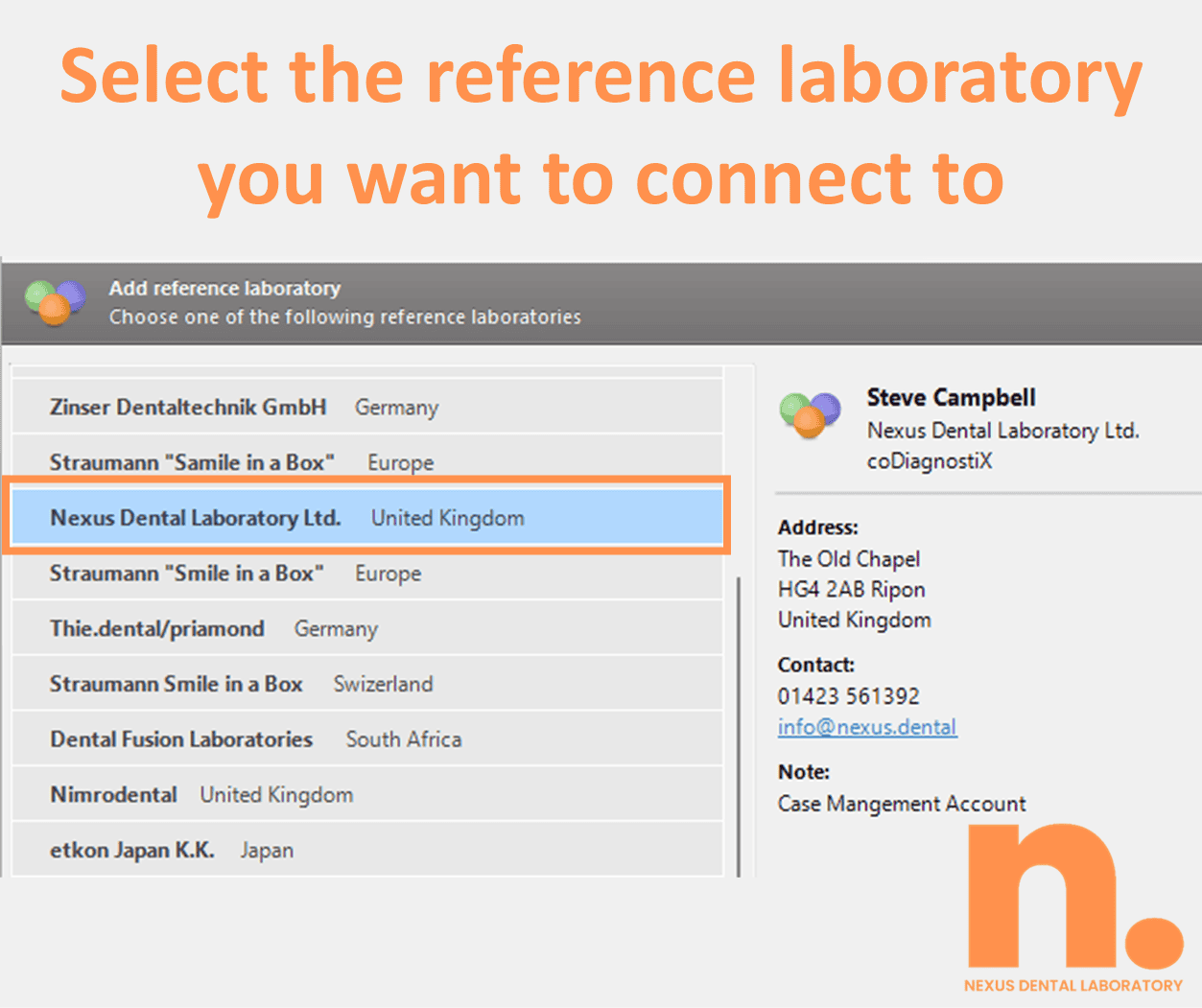Click the phone number 01423 561392

[x=849, y=696]
